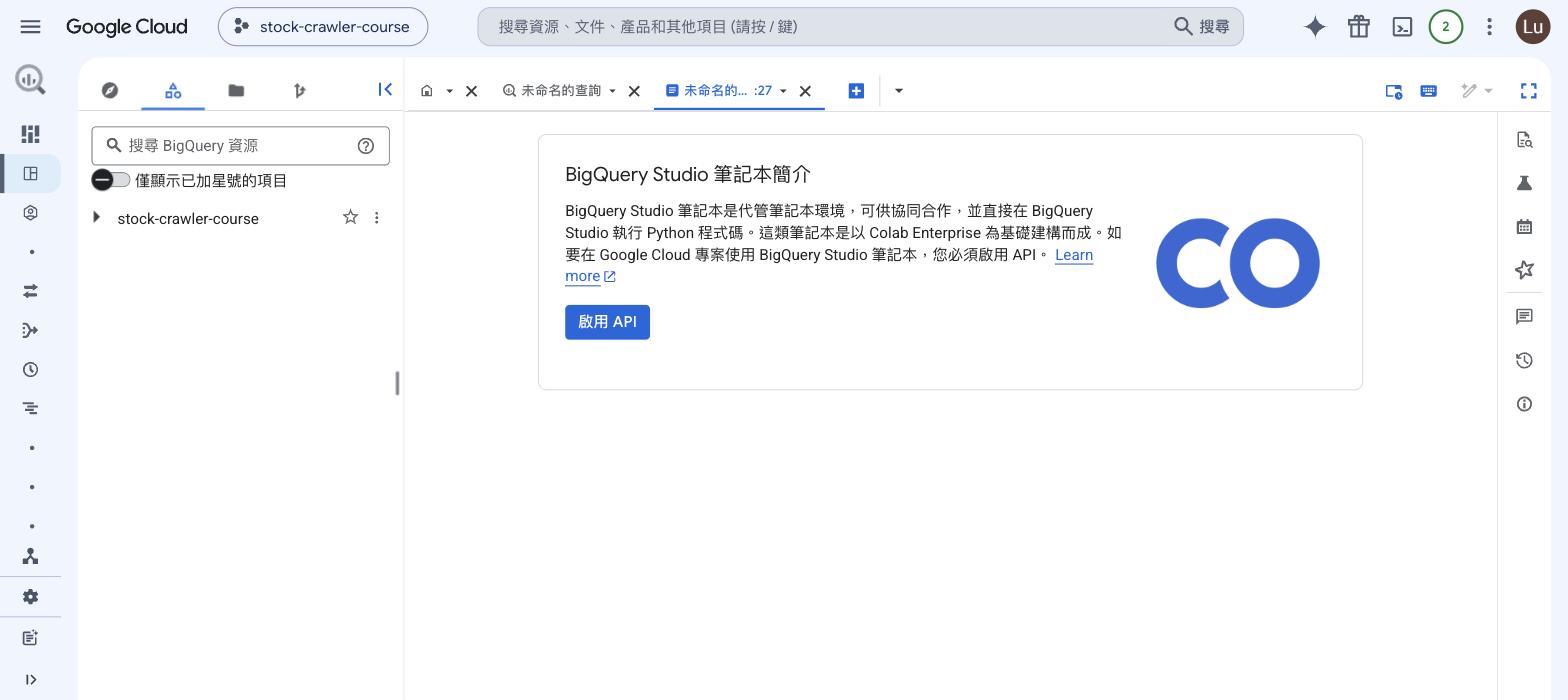Click the 啟用 API button
The width and height of the screenshot is (1568, 700).
607,322
